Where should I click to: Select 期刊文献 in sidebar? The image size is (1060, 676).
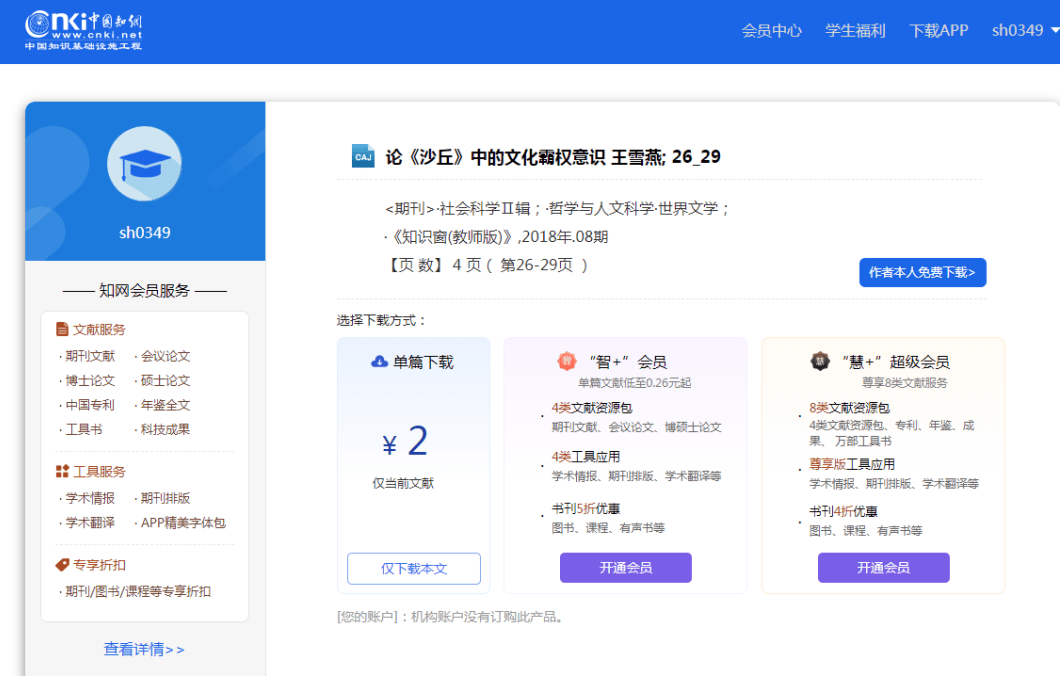pos(90,356)
